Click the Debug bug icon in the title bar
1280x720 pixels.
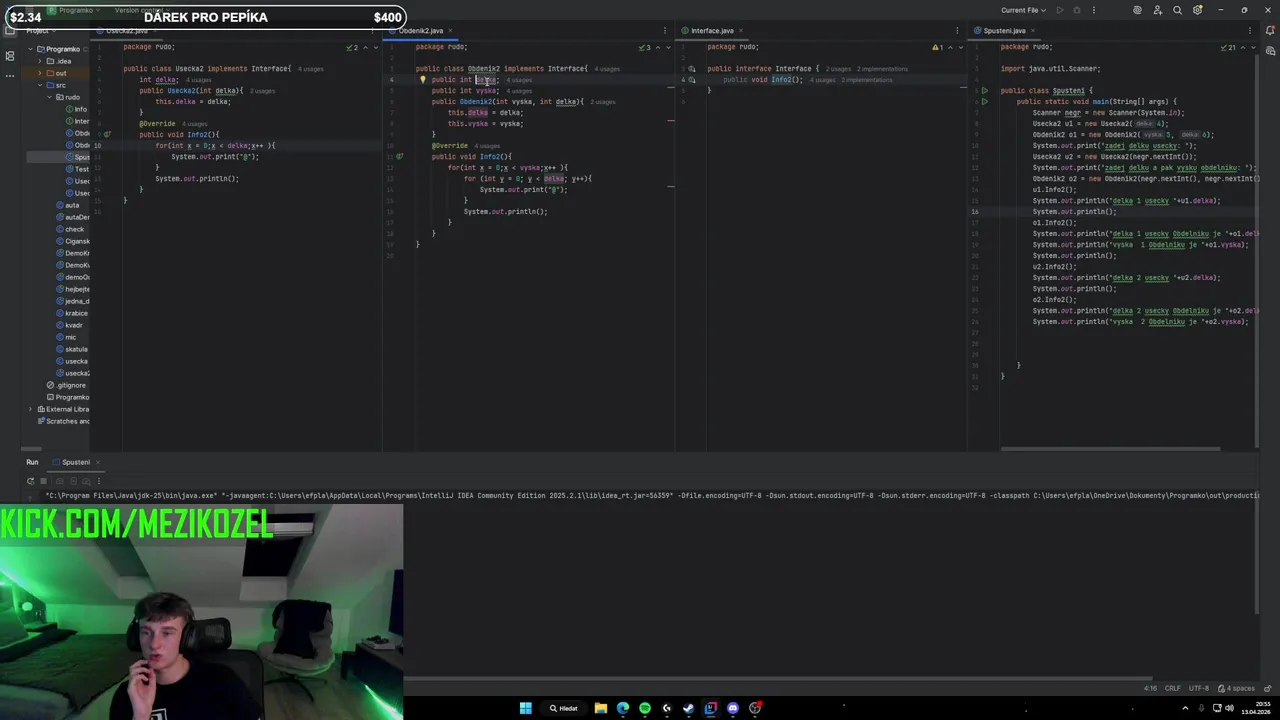tap(1077, 10)
